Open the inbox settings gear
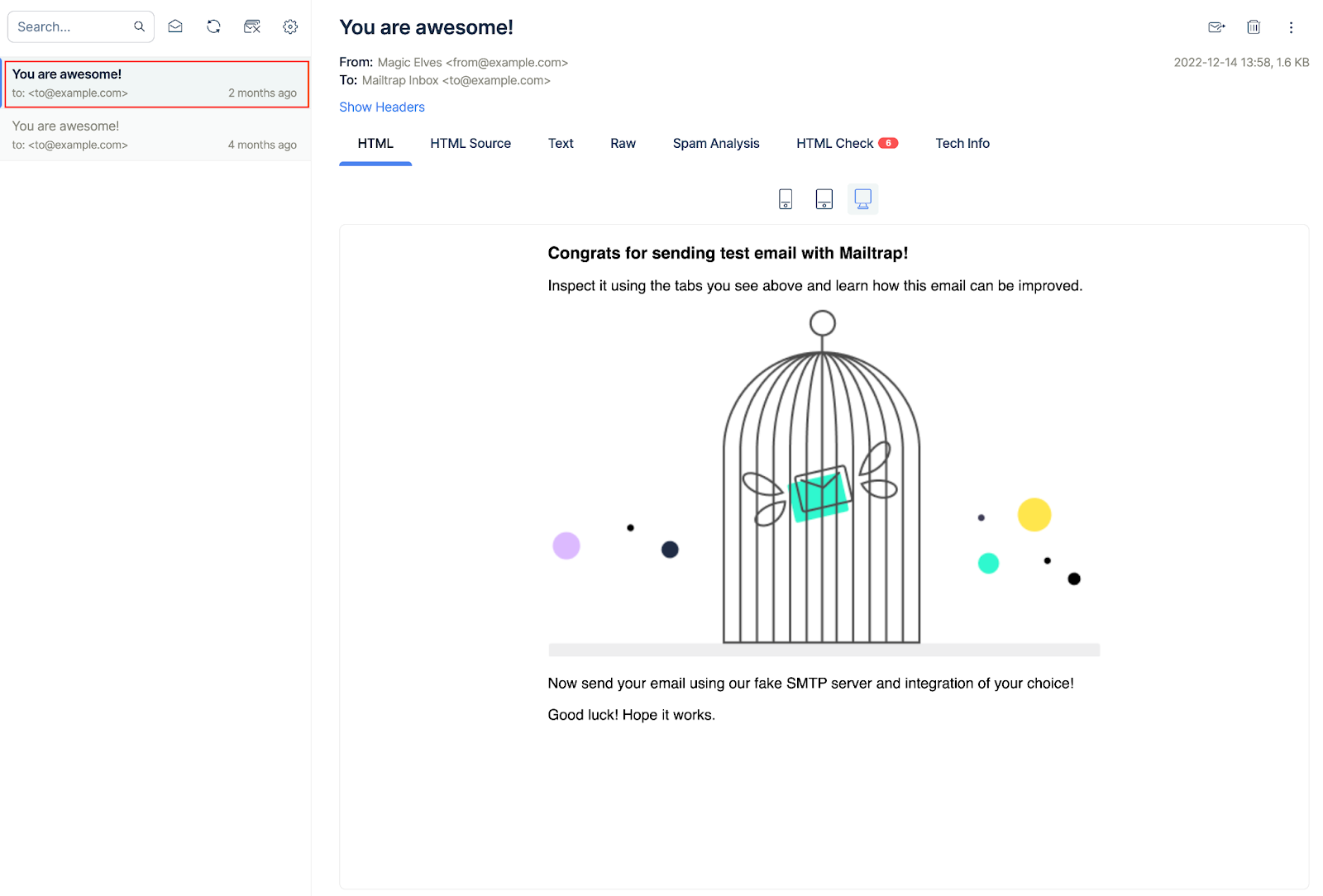This screenshot has height=896, width=1323. click(289, 26)
